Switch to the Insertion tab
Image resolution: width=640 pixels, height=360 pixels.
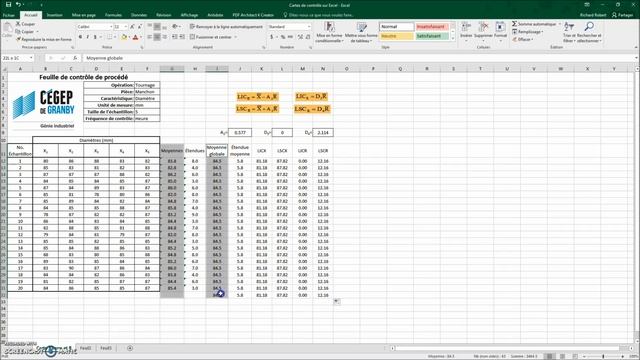[x=54, y=15]
